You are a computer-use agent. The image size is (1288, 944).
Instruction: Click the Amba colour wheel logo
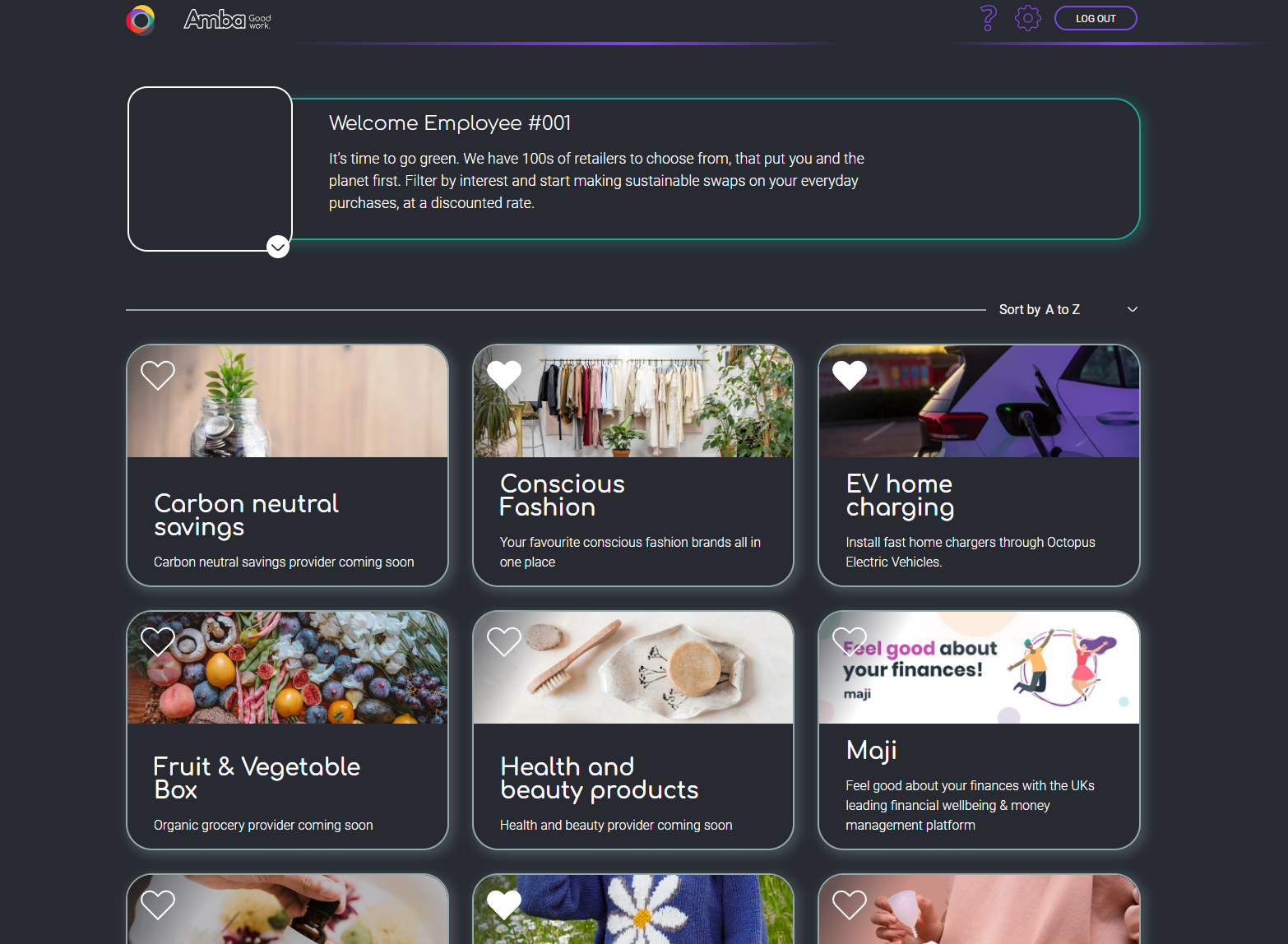click(x=140, y=18)
